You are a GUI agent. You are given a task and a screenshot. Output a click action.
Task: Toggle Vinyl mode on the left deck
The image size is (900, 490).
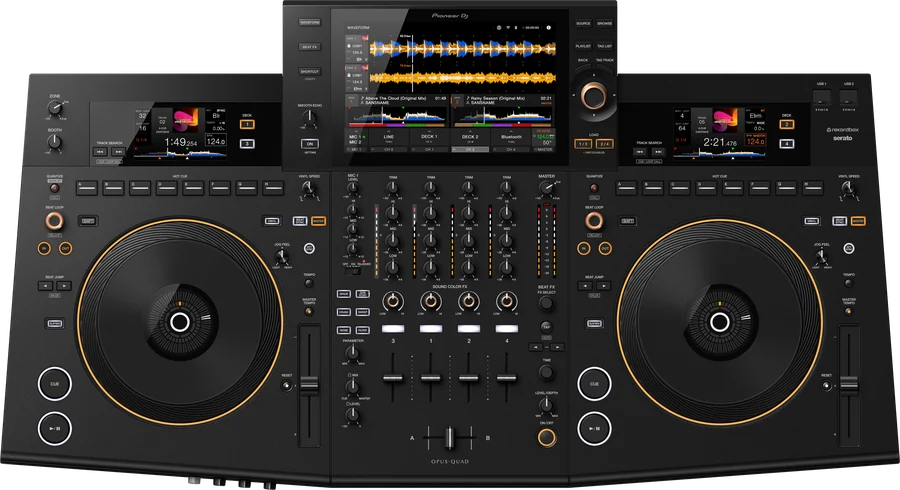coord(271,221)
